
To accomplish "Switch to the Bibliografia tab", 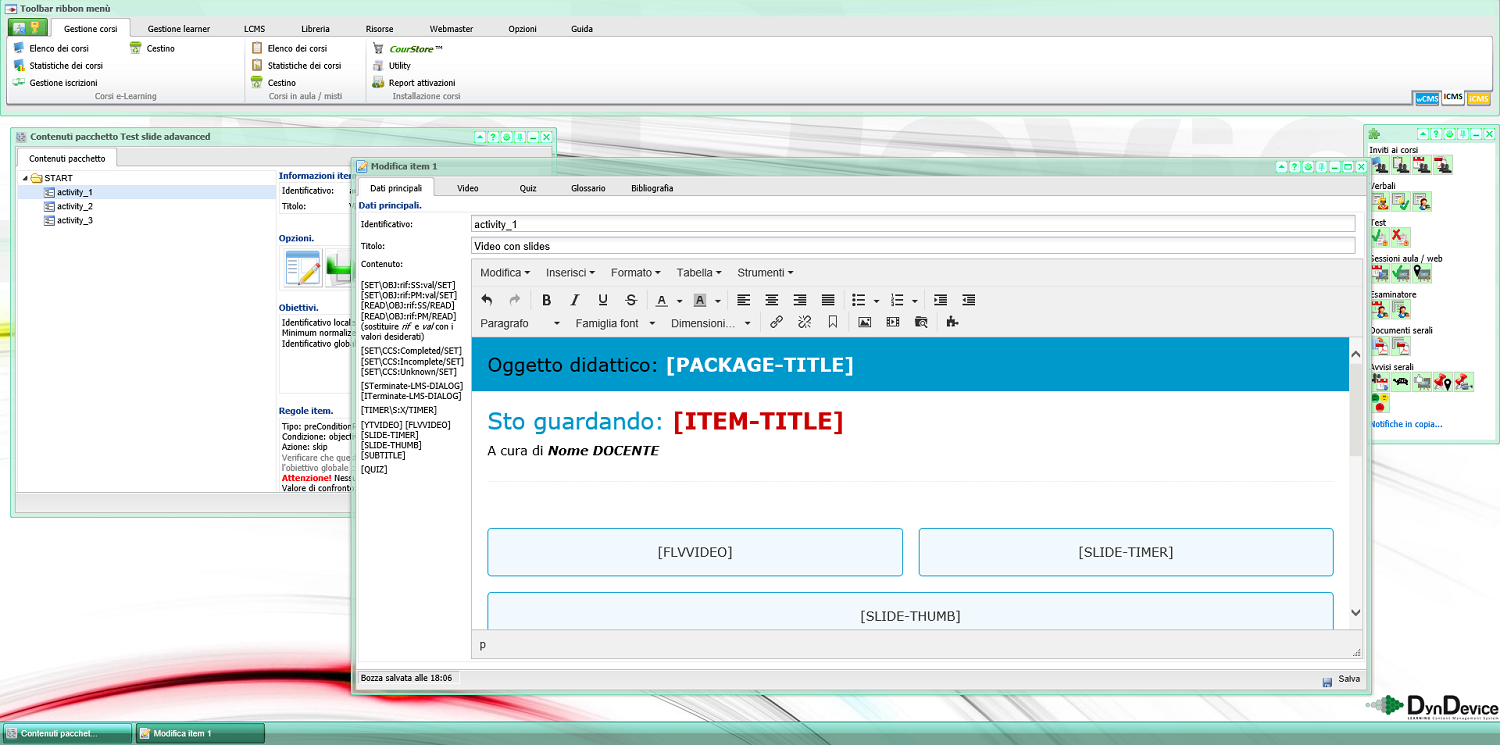I will tap(652, 188).
